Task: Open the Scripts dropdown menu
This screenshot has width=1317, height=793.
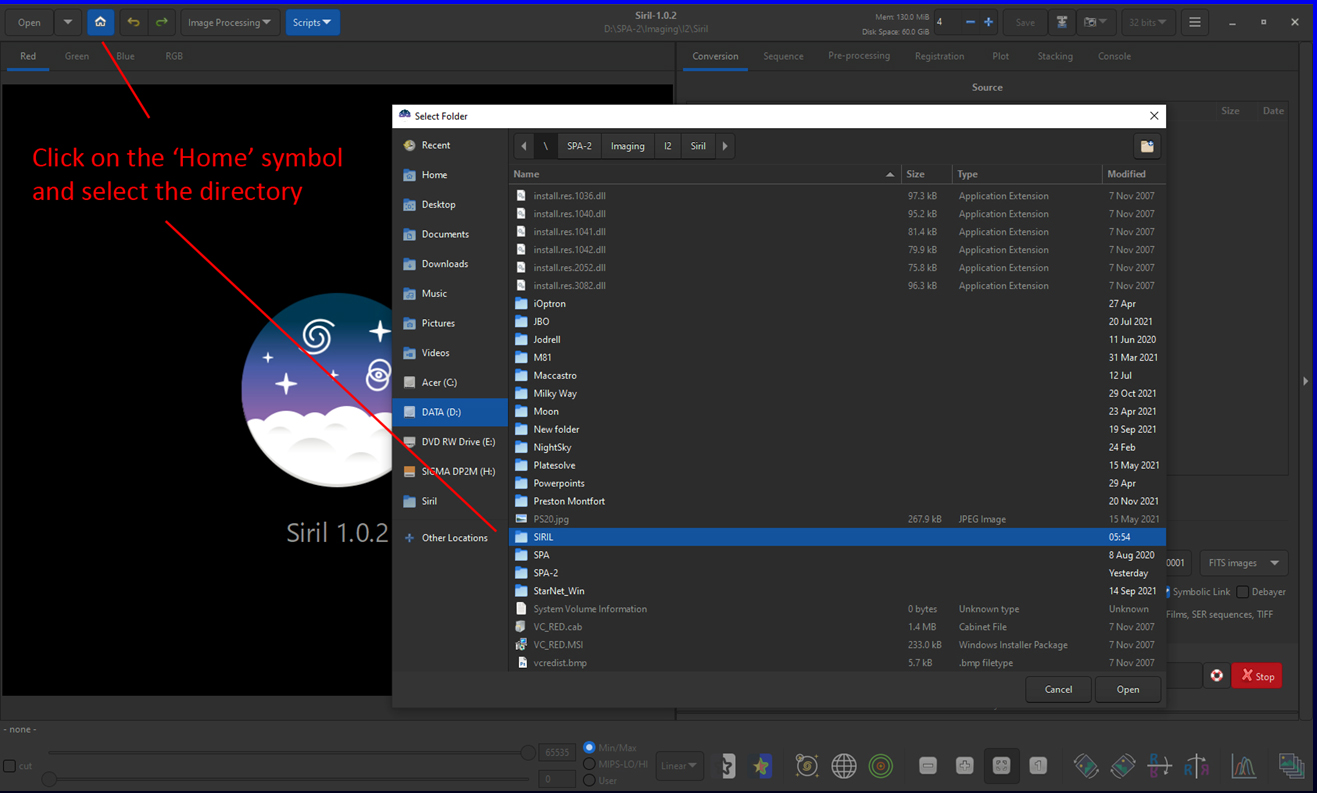Action: [x=312, y=22]
